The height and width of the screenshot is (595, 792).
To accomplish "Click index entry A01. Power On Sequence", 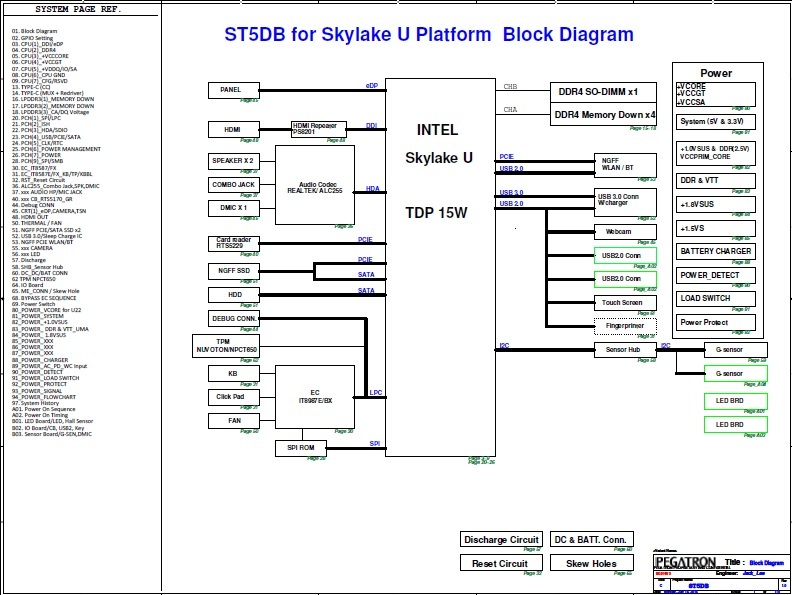I will click(x=43, y=409).
